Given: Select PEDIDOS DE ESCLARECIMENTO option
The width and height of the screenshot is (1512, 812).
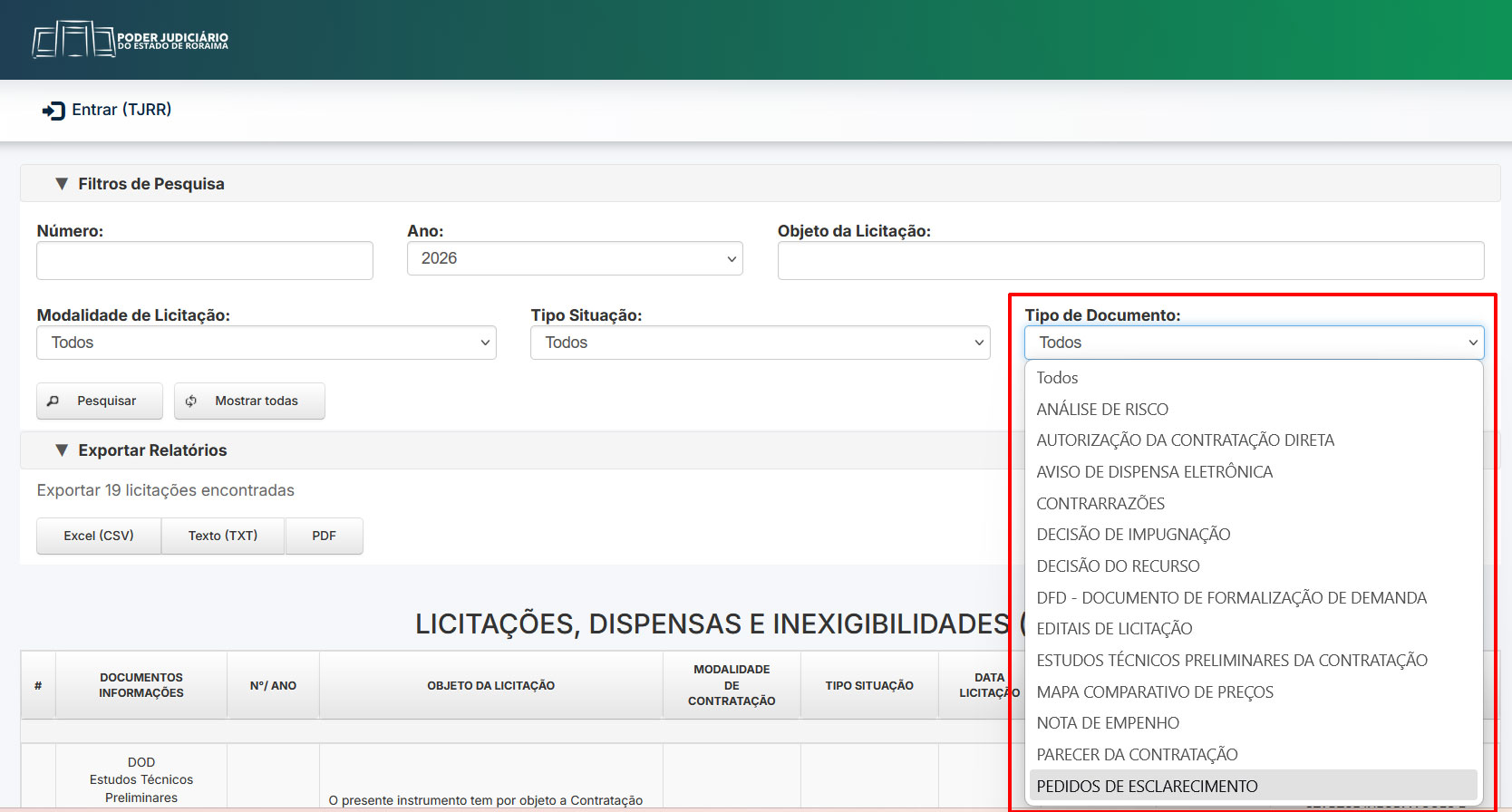Looking at the screenshot, I should click(x=1147, y=787).
